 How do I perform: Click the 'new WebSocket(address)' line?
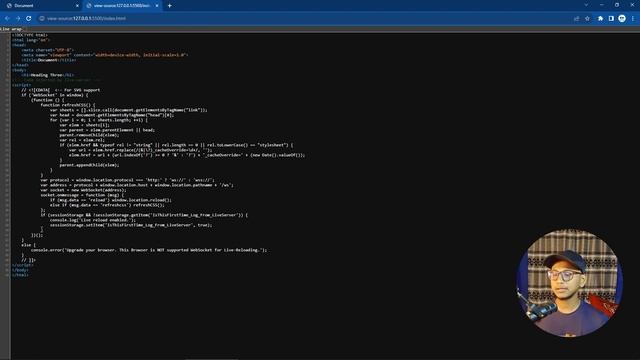click(83, 190)
